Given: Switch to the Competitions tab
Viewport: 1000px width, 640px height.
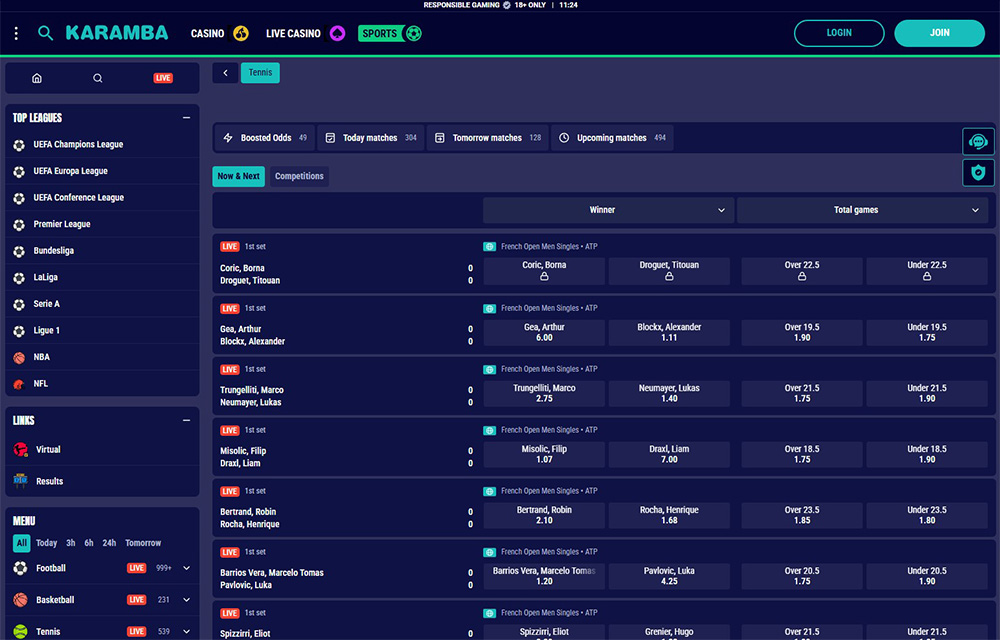Looking at the screenshot, I should pyautogui.click(x=299, y=177).
